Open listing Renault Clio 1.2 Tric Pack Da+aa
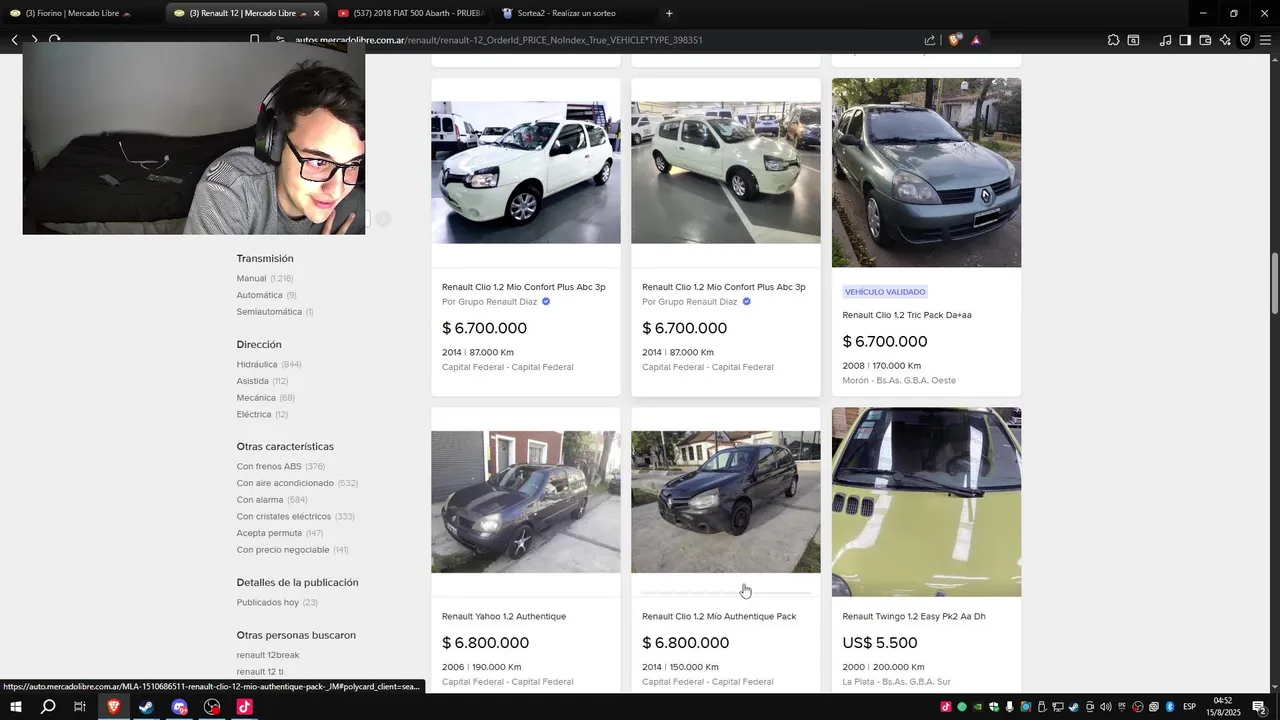This screenshot has width=1280, height=720. (907, 315)
